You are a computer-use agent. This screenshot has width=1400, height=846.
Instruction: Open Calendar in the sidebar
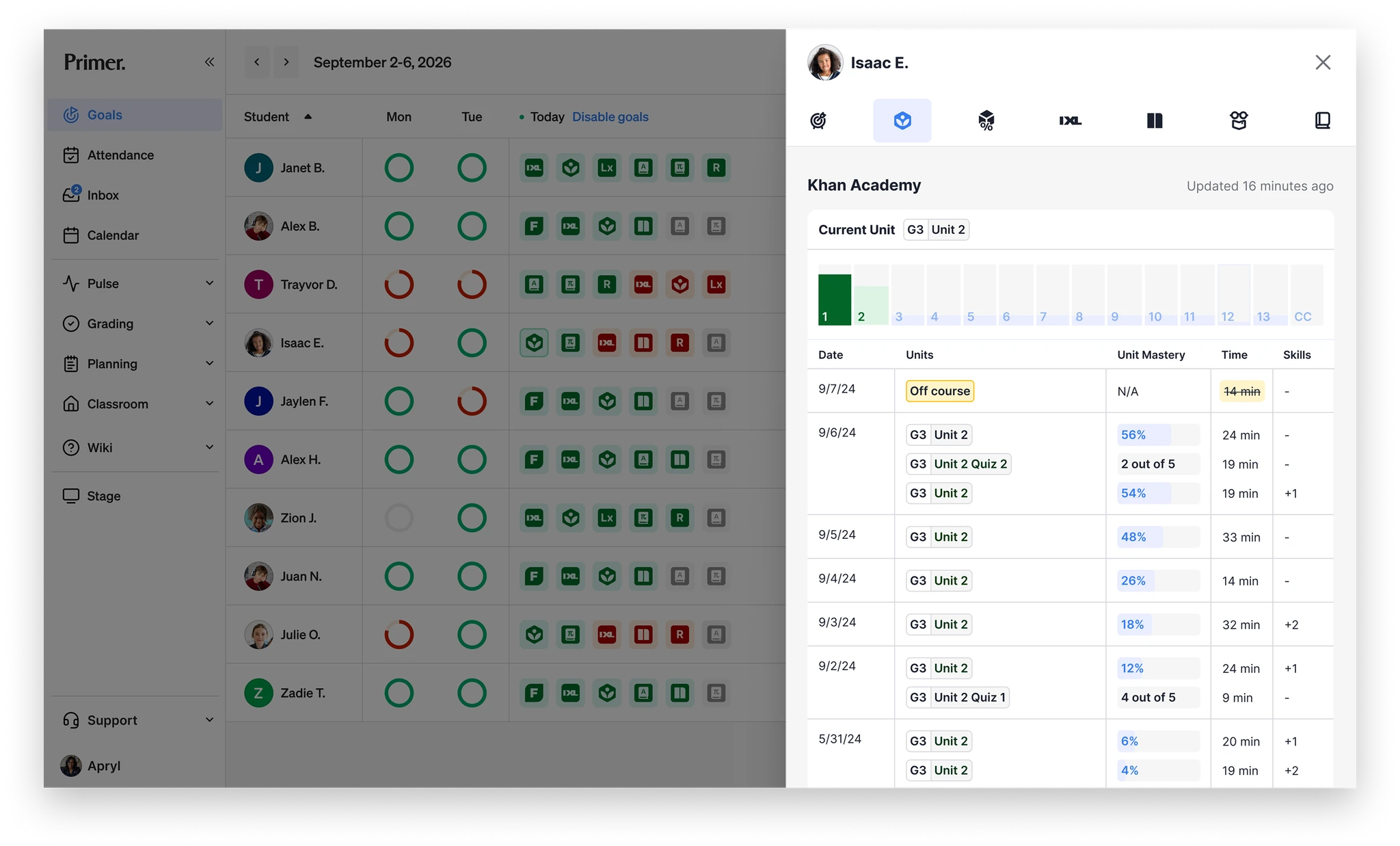click(135, 235)
